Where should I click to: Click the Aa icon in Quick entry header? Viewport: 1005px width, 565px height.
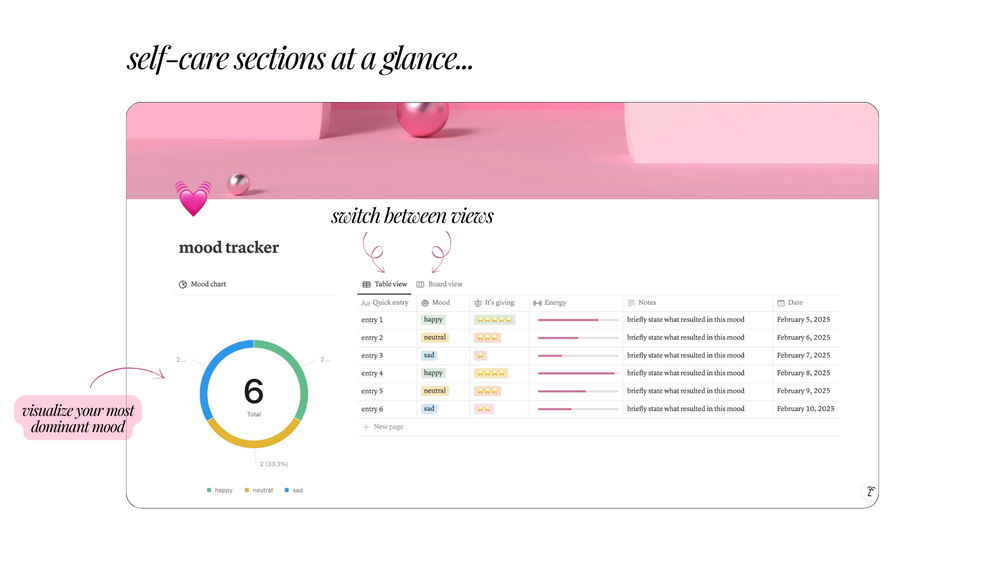click(365, 302)
